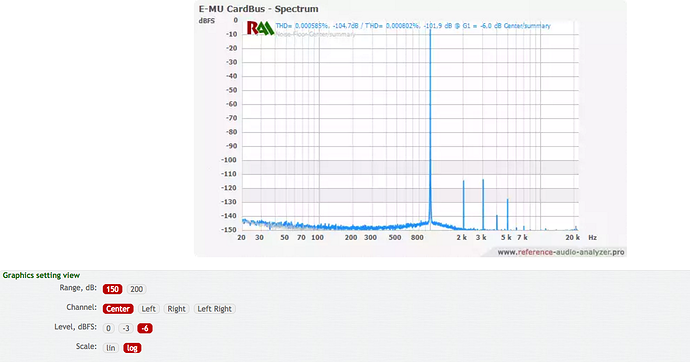Set level to 0 dBFS
This screenshot has width=690, height=362.
tap(108, 328)
